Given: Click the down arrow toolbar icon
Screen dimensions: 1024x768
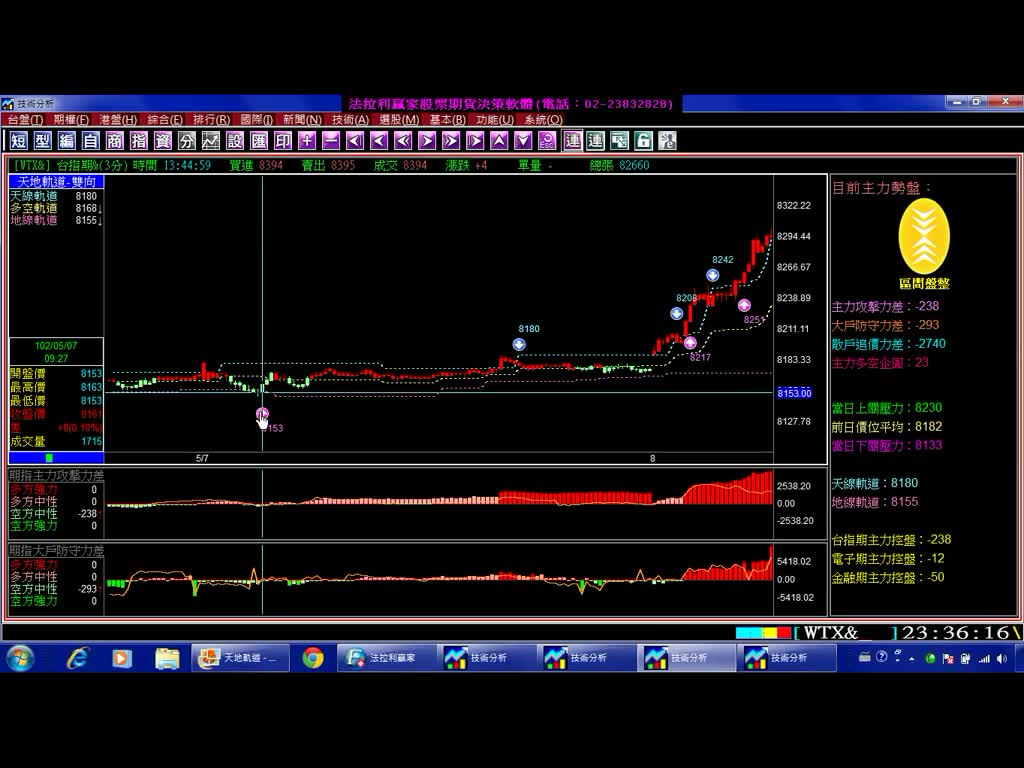Looking at the screenshot, I should [x=523, y=140].
